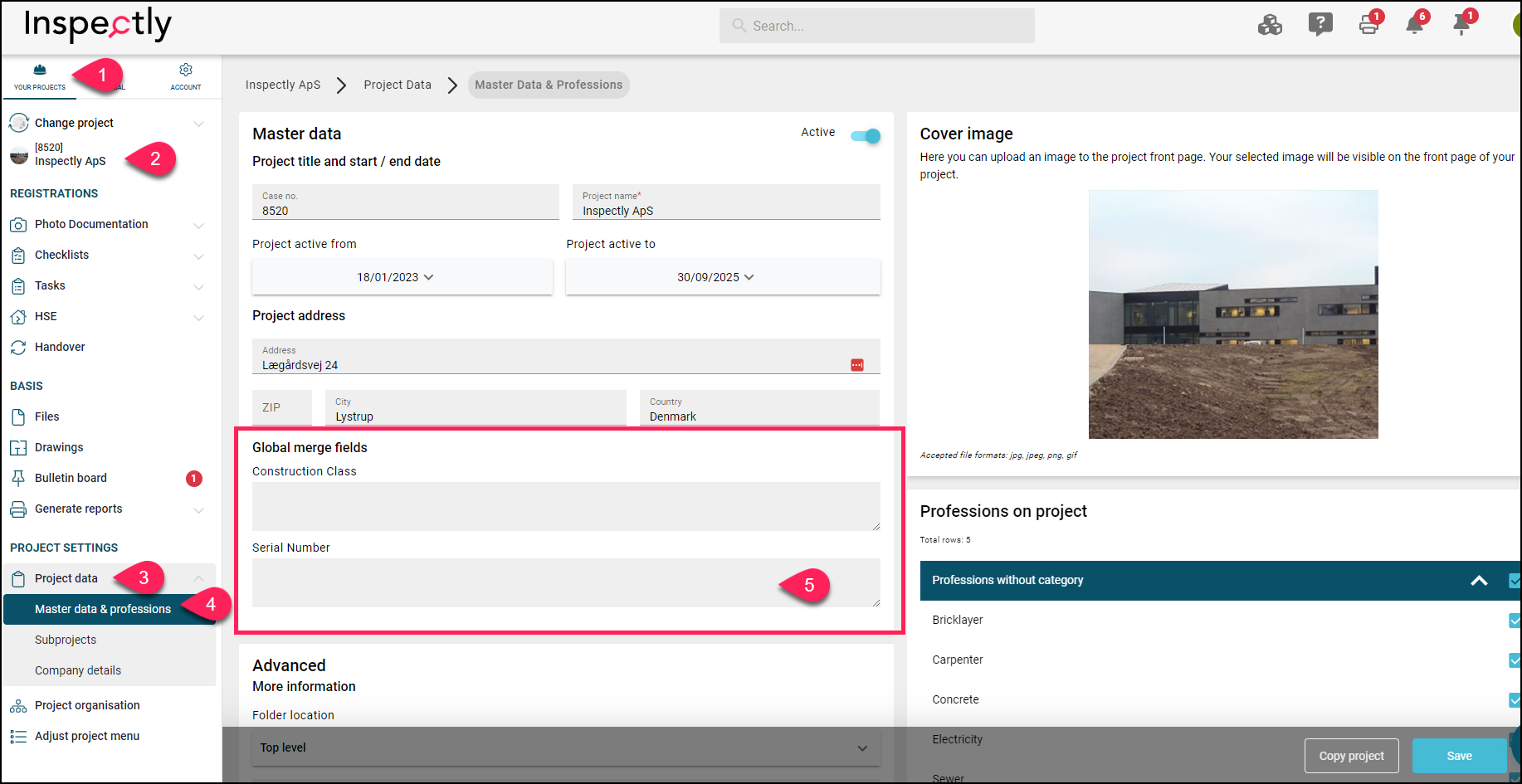Click the Bulletin board pin icon
1522x784 pixels.
(x=18, y=479)
